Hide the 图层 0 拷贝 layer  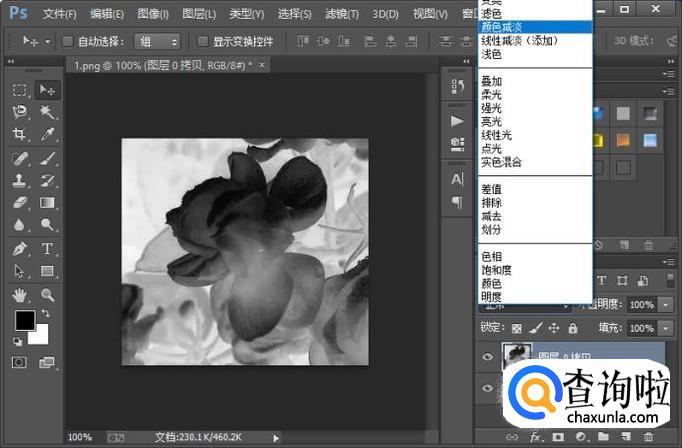point(488,357)
